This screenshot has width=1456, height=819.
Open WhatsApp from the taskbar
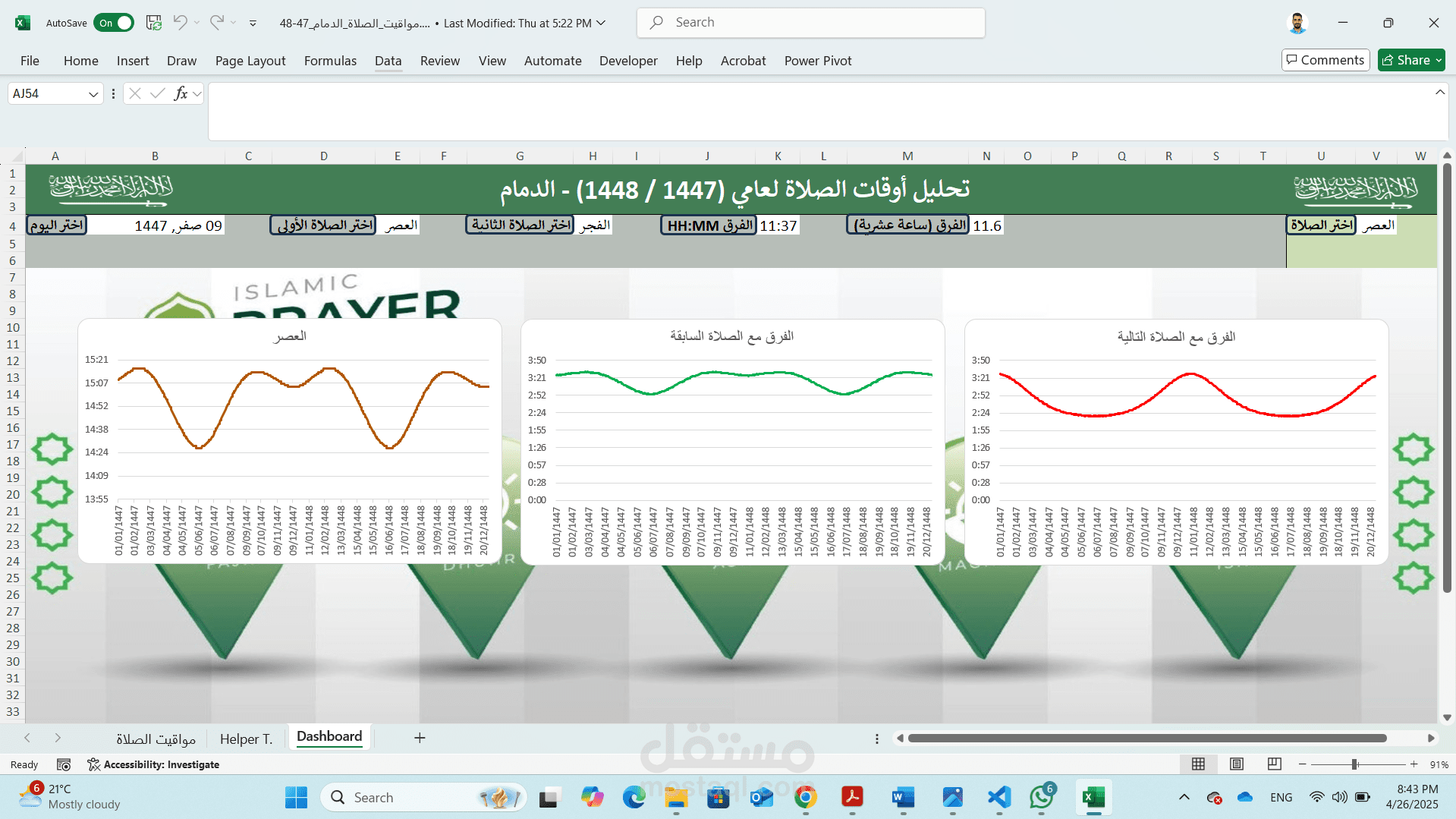pyautogui.click(x=1042, y=798)
